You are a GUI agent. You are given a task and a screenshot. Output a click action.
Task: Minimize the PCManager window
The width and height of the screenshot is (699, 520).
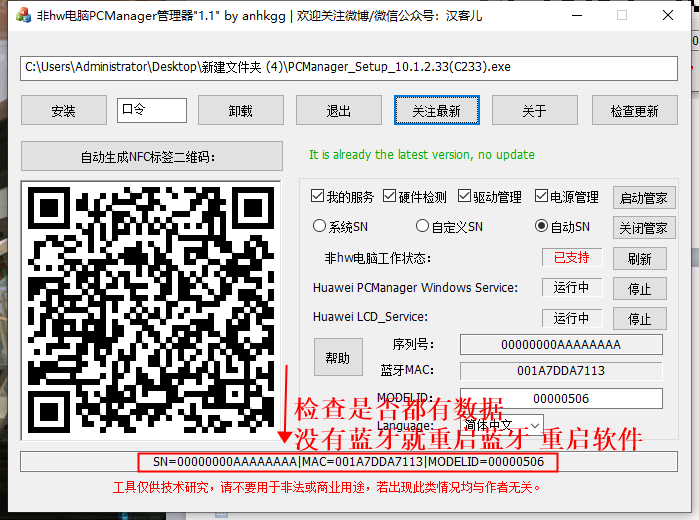pos(577,15)
